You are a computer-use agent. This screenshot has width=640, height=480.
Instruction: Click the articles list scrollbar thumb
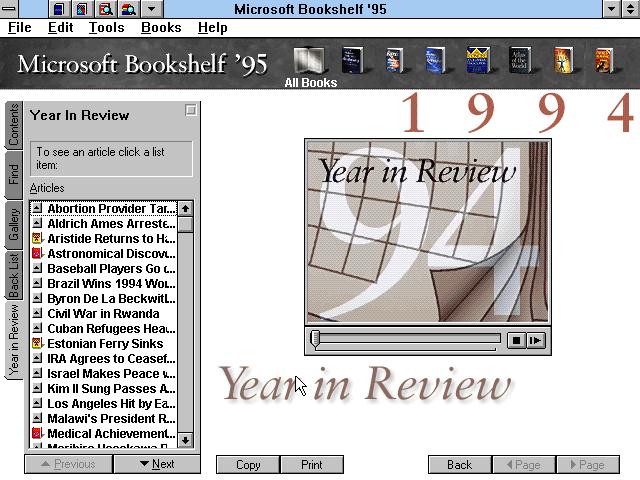(x=185, y=224)
